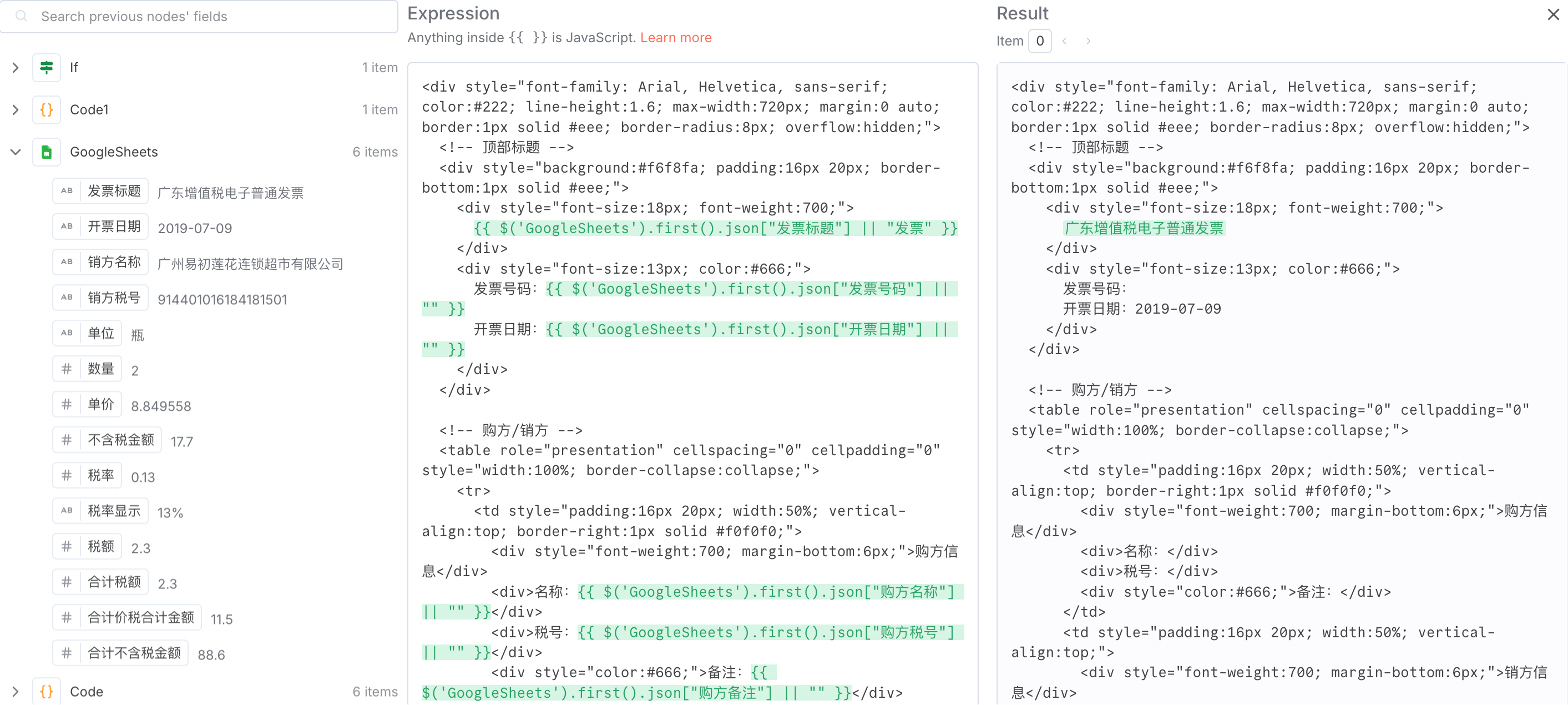This screenshot has width=1568, height=705.
Task: Go to previous result item
Action: [1064, 41]
